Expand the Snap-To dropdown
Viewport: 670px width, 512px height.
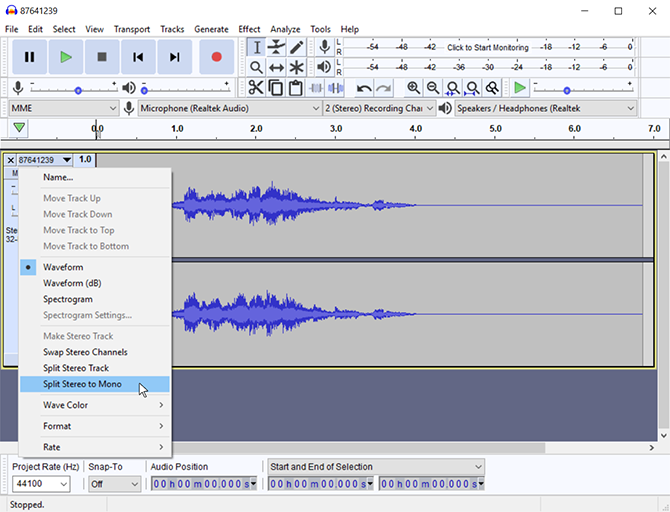[x=114, y=484]
